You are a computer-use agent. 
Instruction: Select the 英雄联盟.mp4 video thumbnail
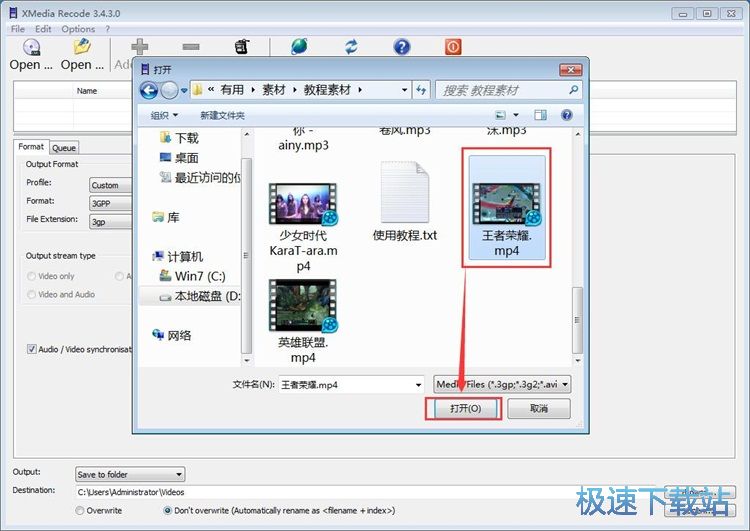[x=303, y=305]
